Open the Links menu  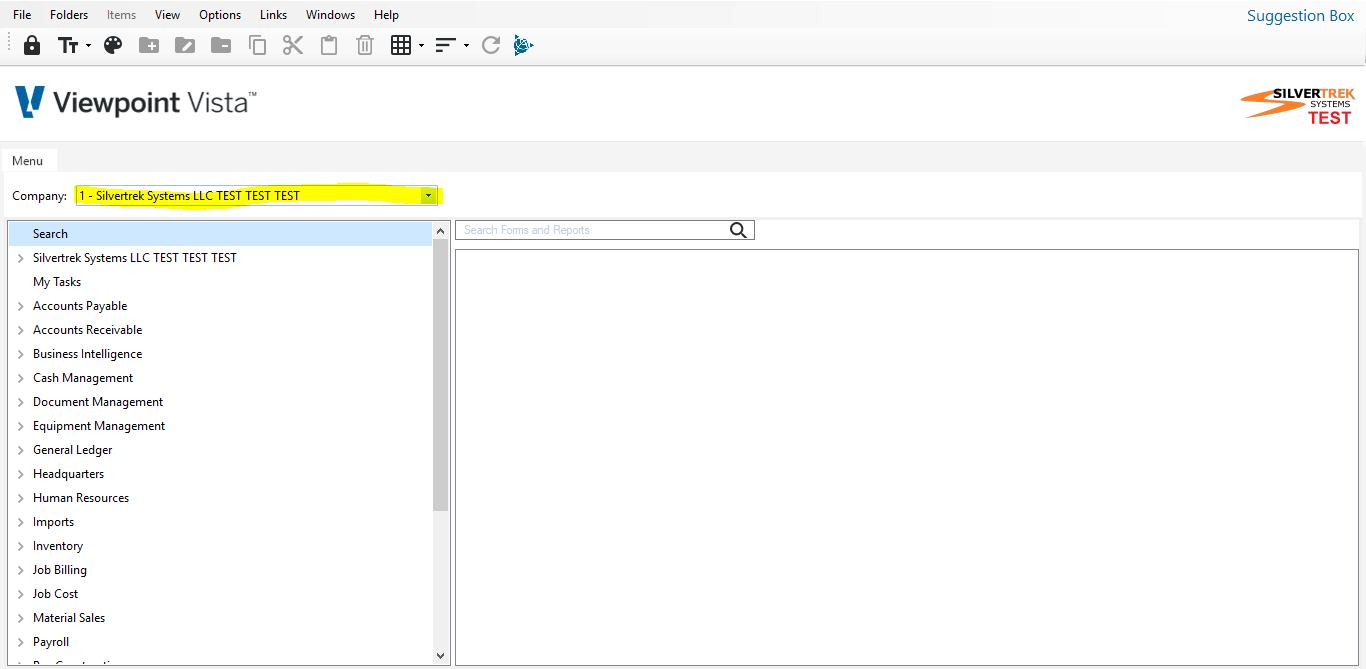[273, 15]
